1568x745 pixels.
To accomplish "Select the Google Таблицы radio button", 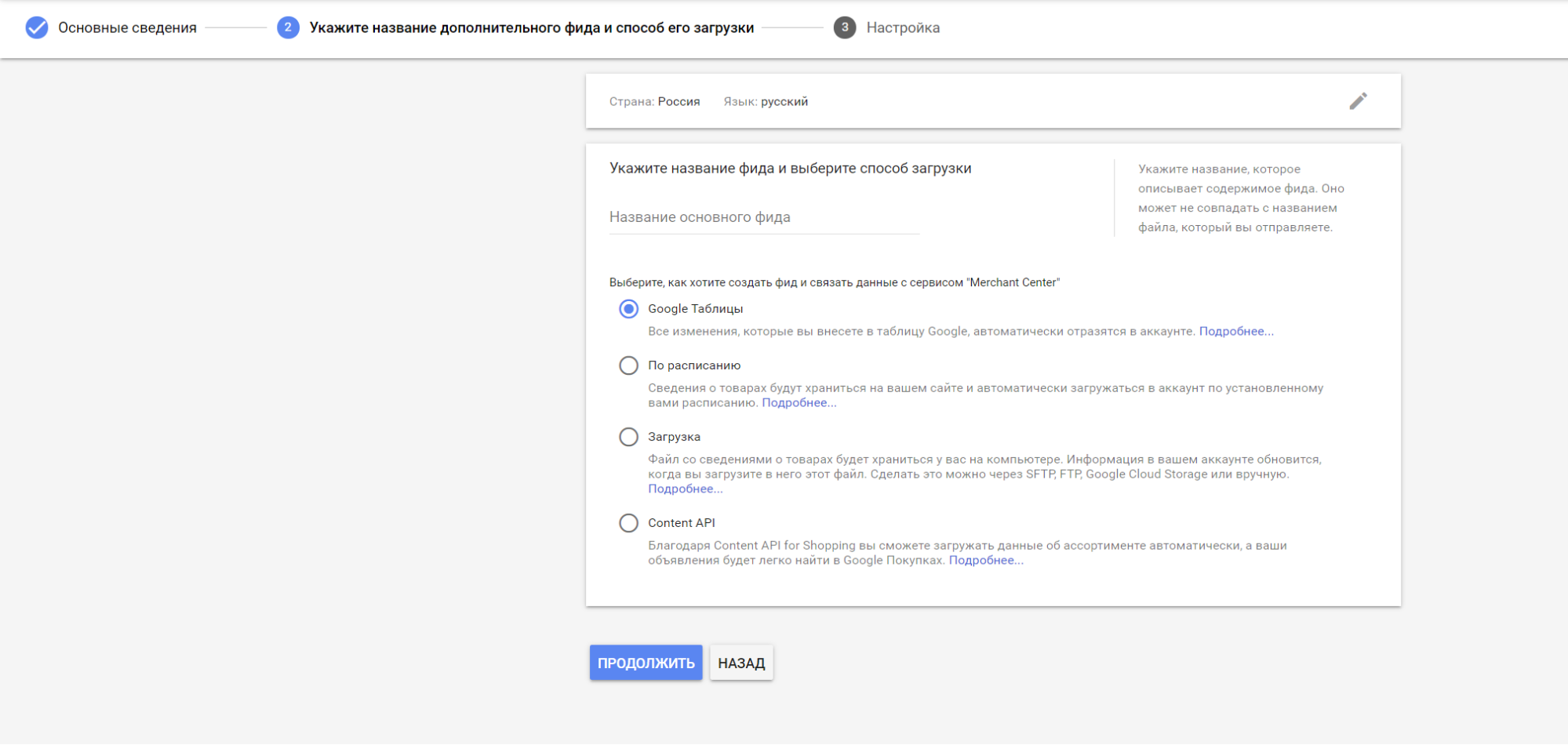I will [x=628, y=309].
